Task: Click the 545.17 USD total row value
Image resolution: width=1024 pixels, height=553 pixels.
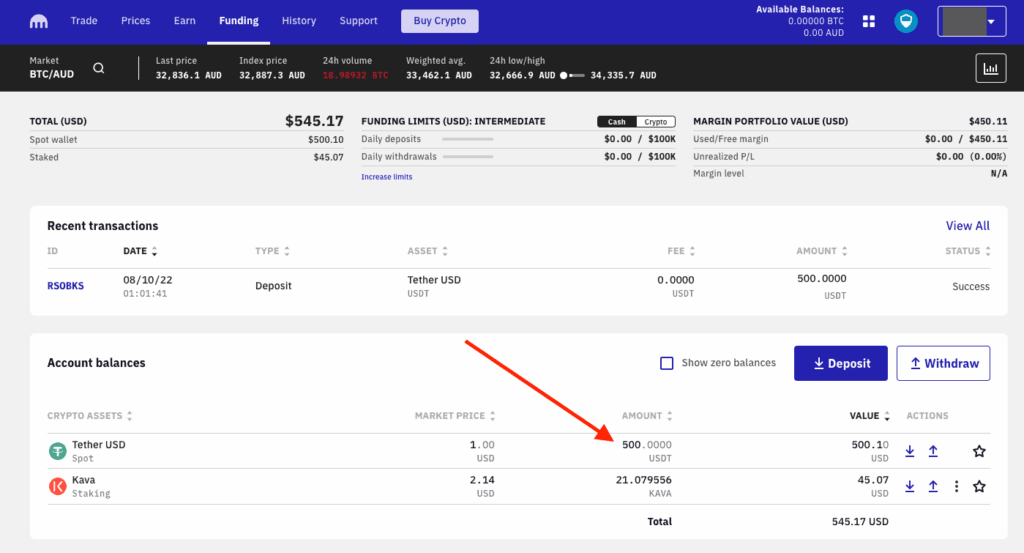Action: click(x=860, y=522)
